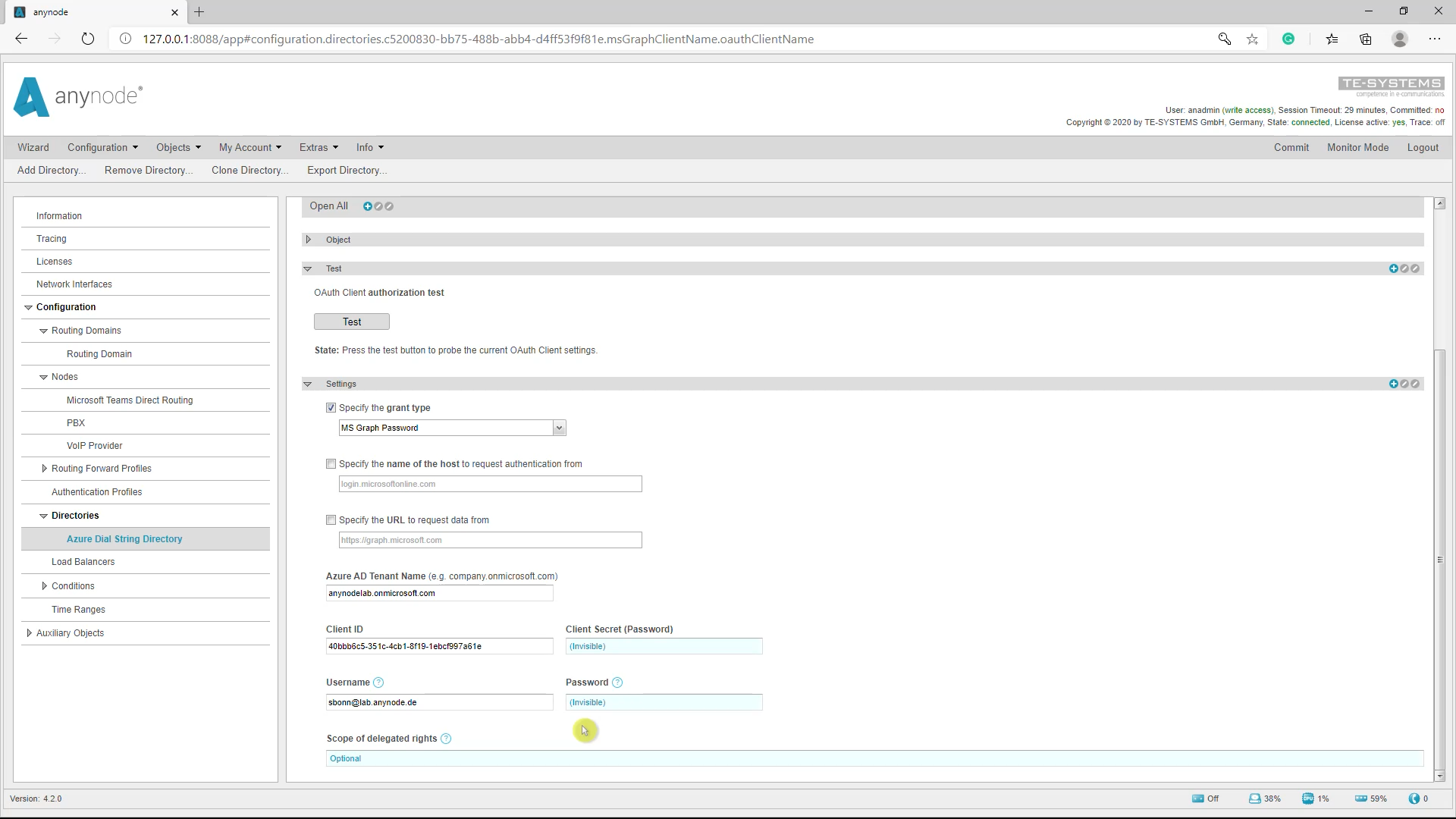Click the memory usage icon showing 59%
This screenshot has width=1456, height=819.
[1360, 799]
